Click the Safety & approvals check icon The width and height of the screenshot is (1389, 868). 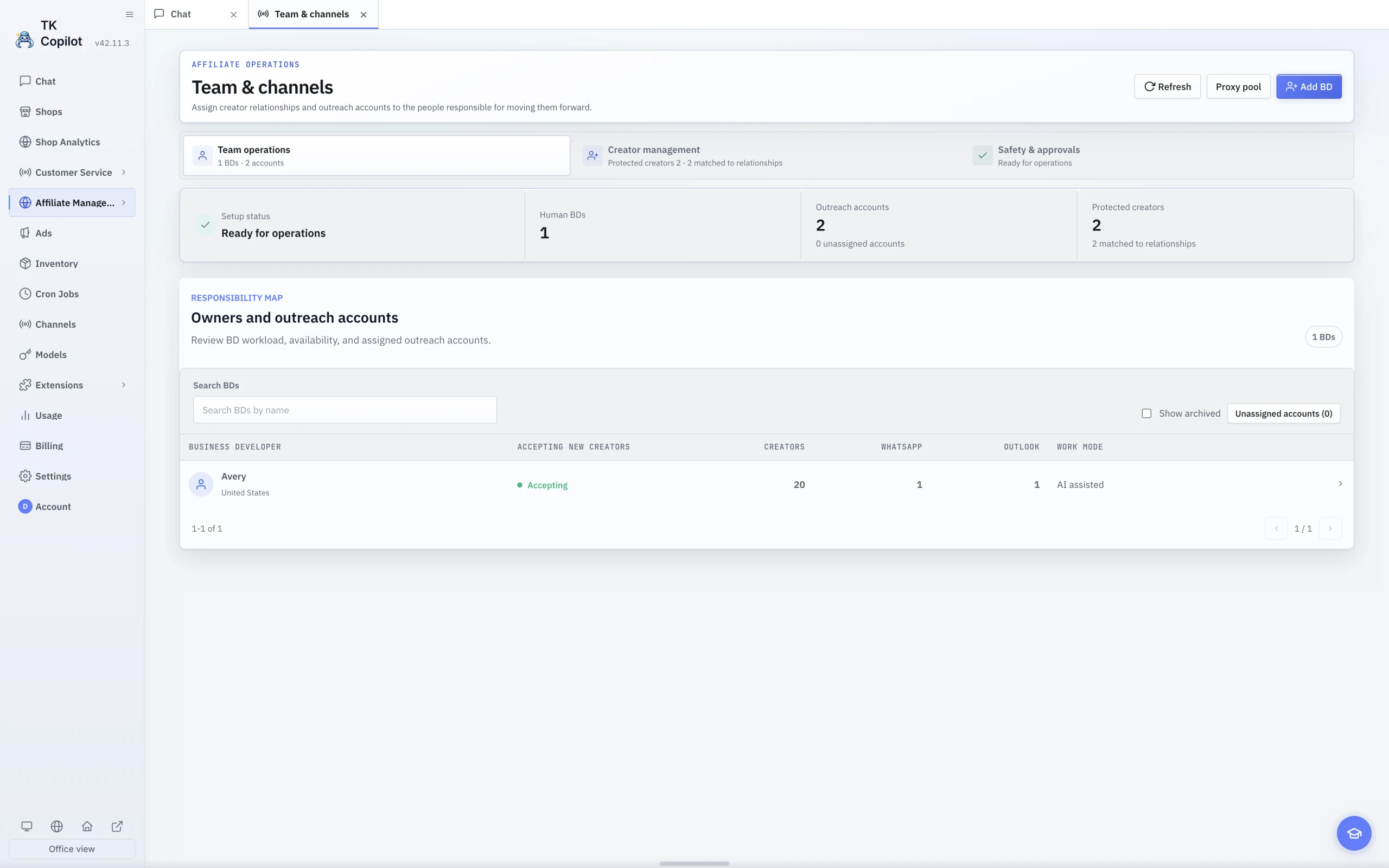[983, 156]
